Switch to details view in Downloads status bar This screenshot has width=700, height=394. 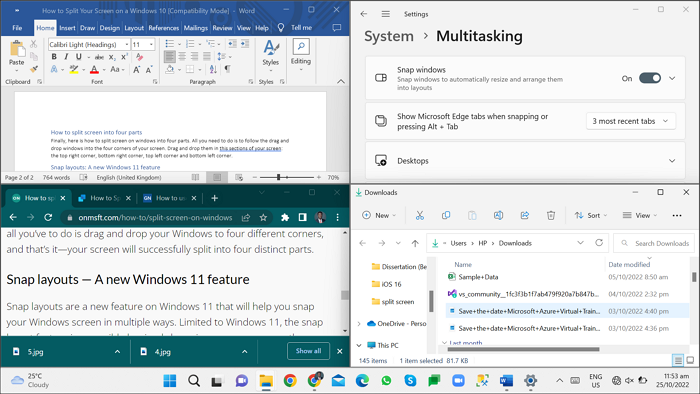click(x=678, y=360)
